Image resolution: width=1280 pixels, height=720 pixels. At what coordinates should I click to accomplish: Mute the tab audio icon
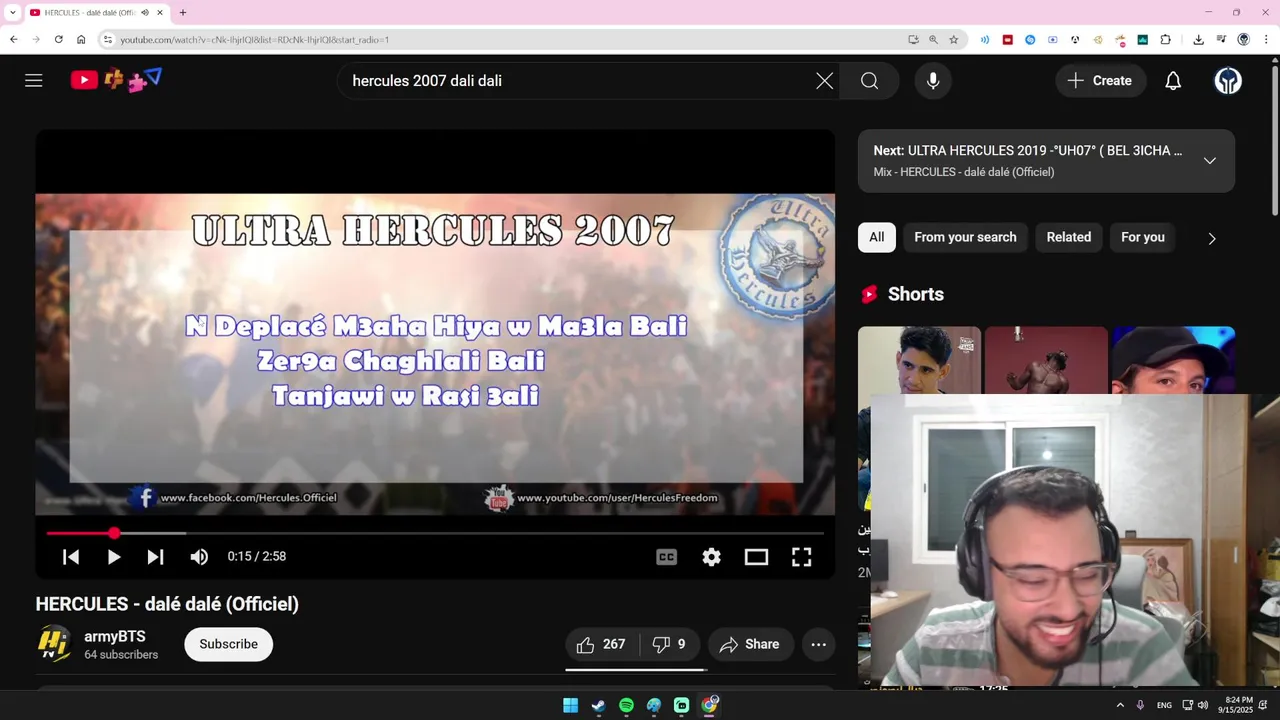[145, 13]
